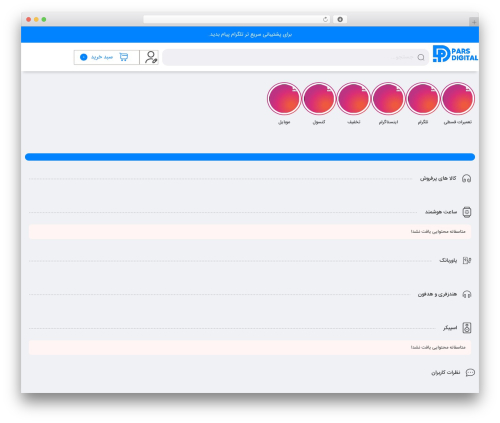This screenshot has height=423, width=500.
Task: Click the blue horizontal bar below the stories
Action: [250, 157]
